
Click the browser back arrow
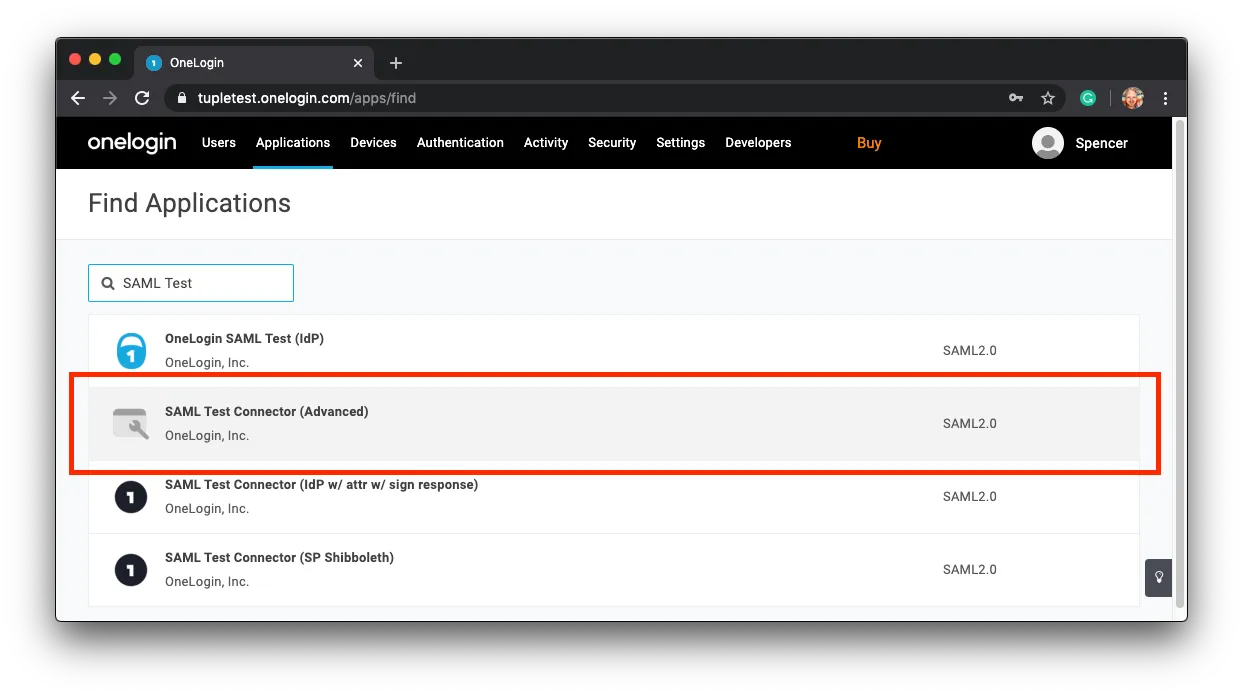78,98
